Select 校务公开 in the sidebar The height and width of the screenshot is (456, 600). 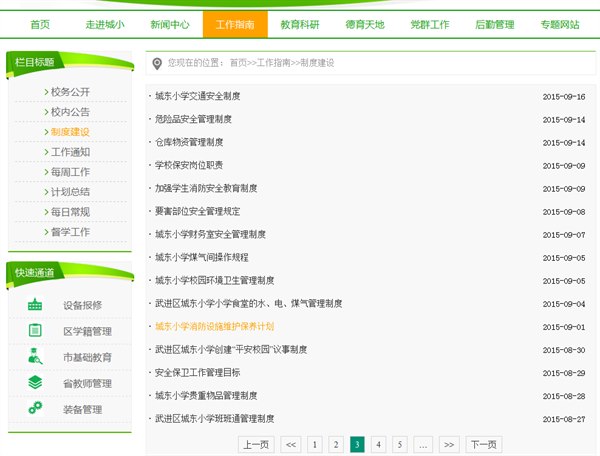tap(70, 92)
